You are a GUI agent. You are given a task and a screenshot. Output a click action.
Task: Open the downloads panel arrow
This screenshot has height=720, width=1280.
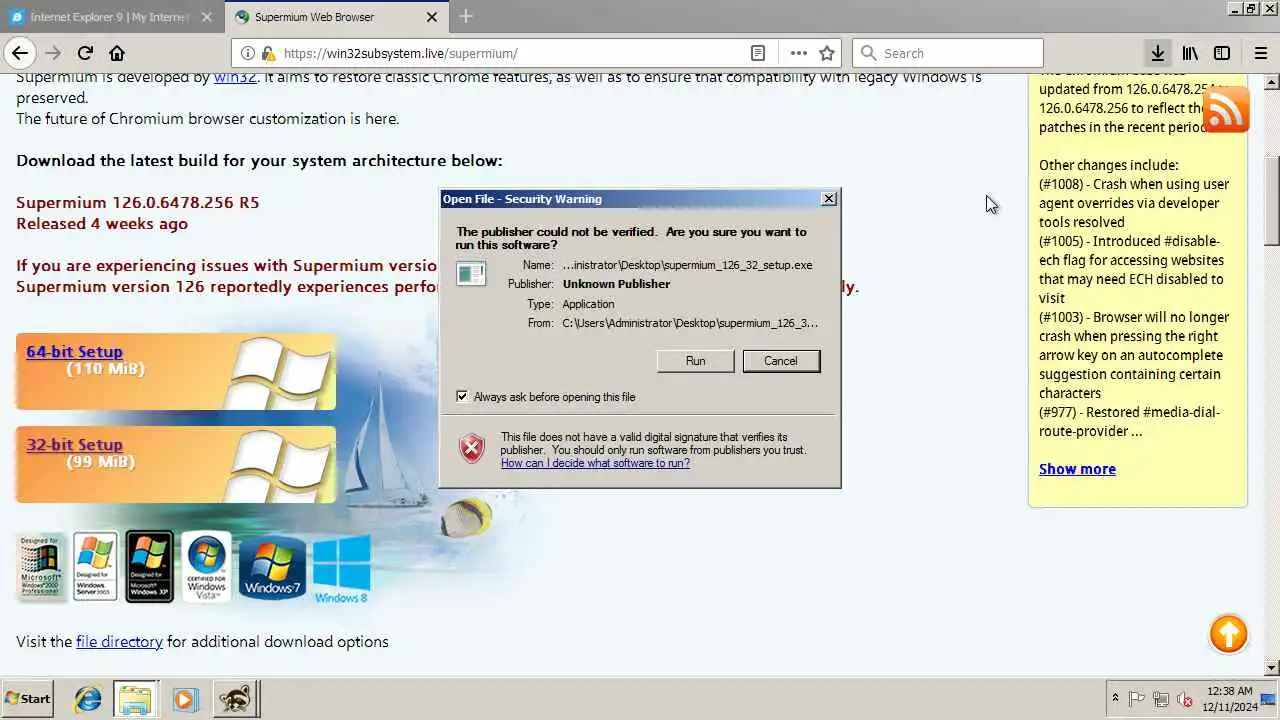pyautogui.click(x=1157, y=53)
